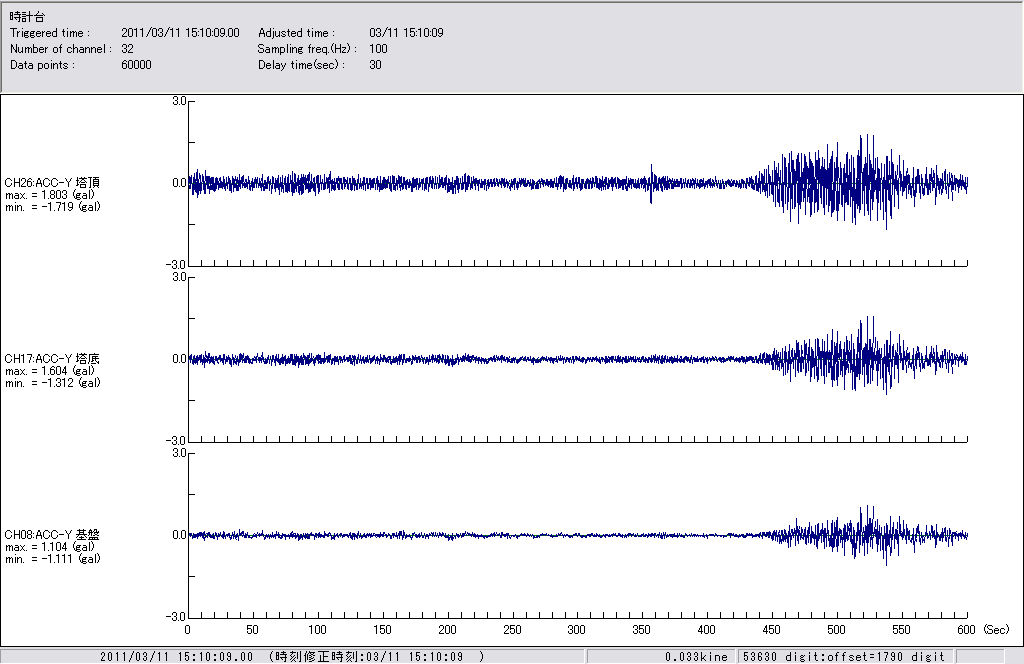Click the 0.033kine status bar field
1024x664 pixels.
tap(696, 656)
